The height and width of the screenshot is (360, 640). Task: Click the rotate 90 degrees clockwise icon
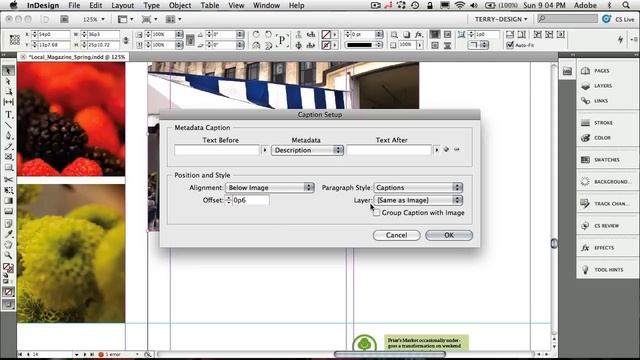(x=256, y=34)
